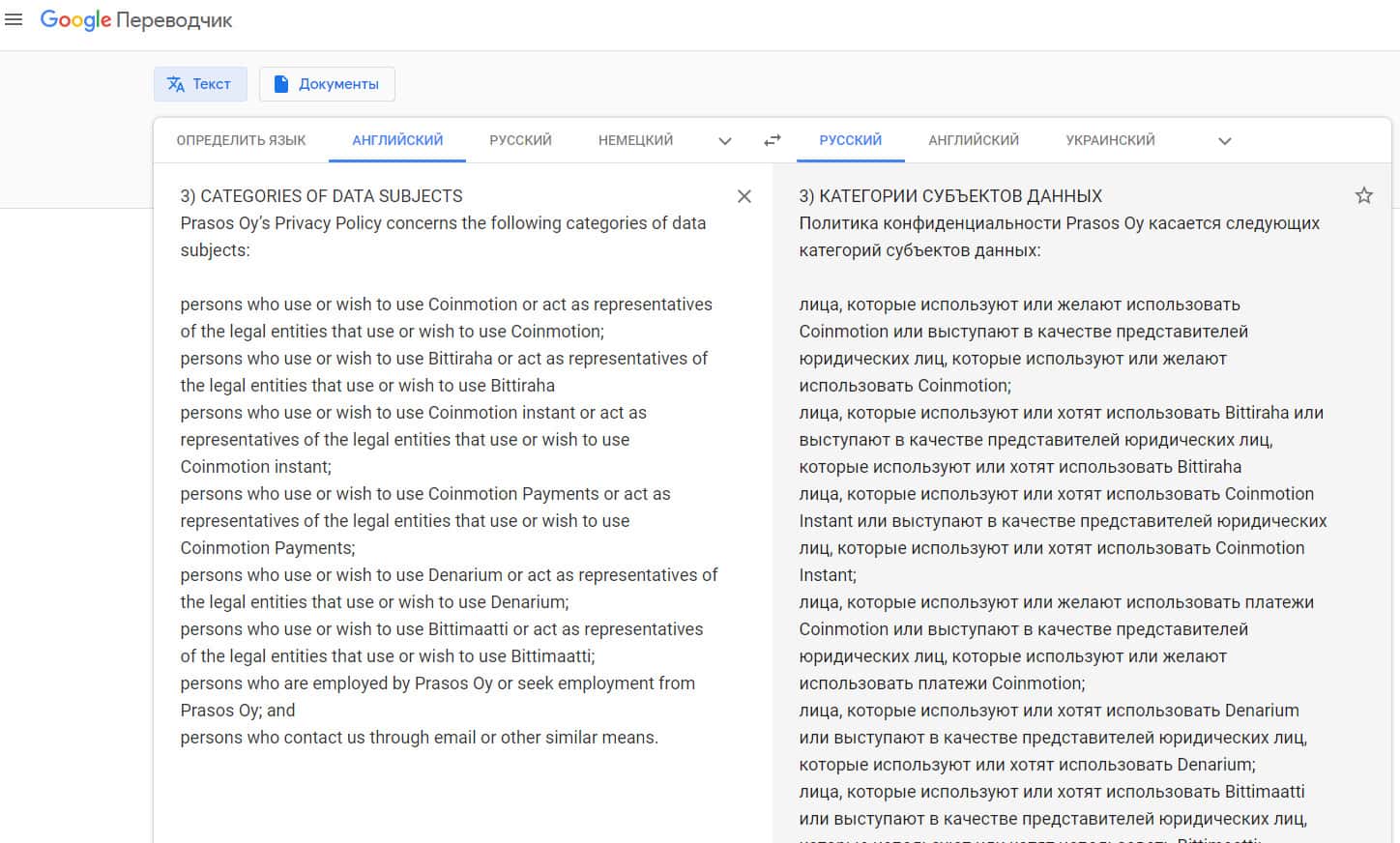The width and height of the screenshot is (1400, 843).
Task: Click the translated line 'которые используют или хотят использовать Denarium;'
Action: [x=1027, y=765]
